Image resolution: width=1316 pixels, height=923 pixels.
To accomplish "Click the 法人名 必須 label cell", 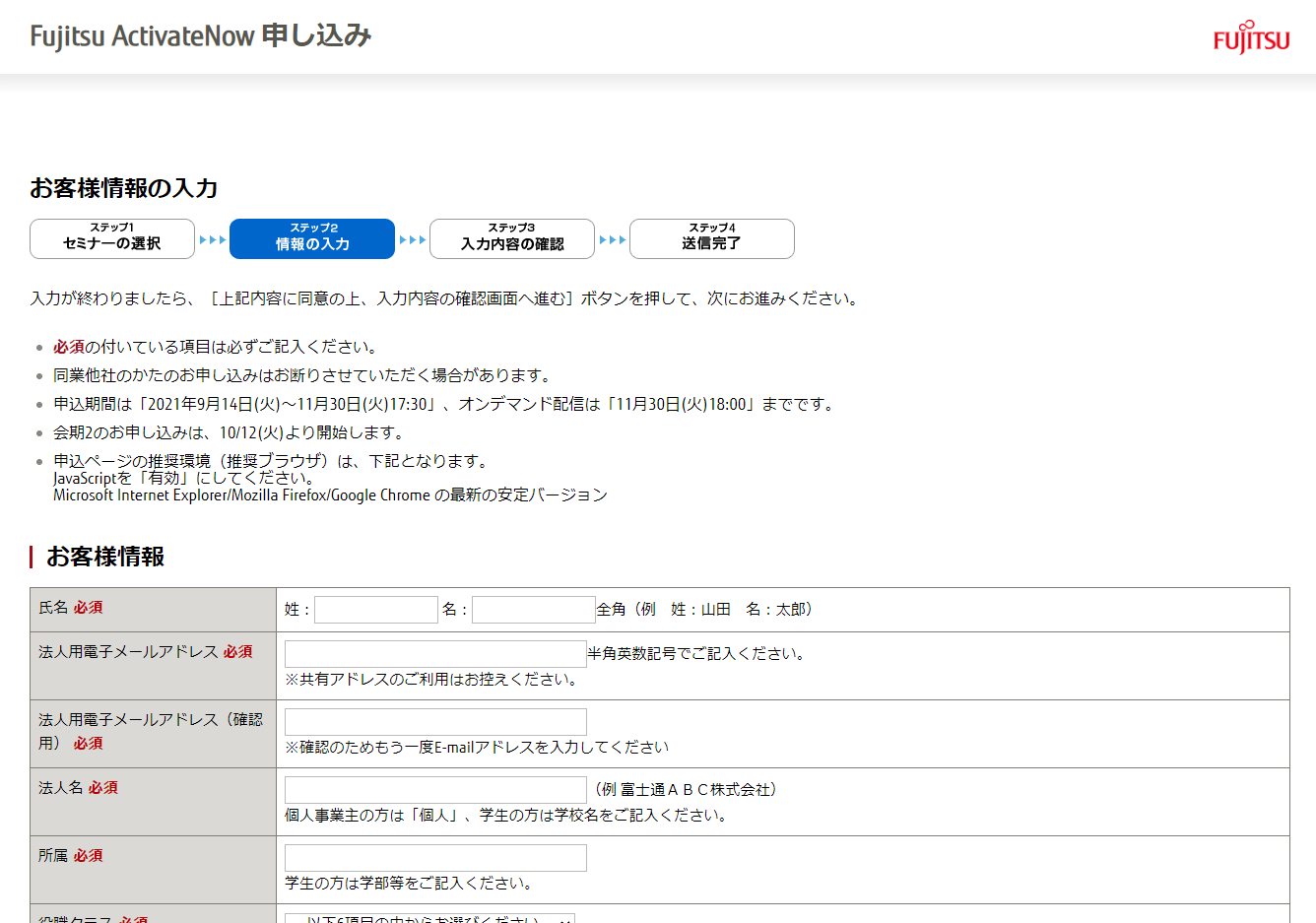I will pos(154,802).
